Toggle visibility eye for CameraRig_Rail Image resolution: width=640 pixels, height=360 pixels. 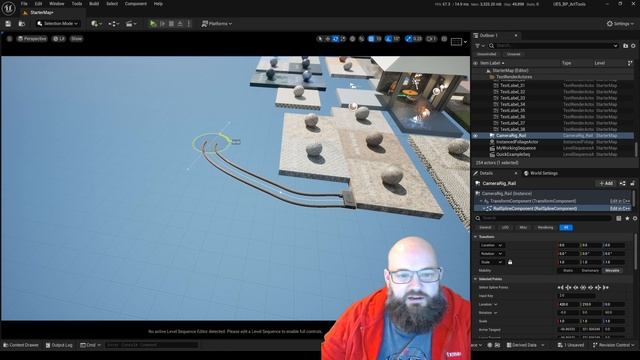click(475, 136)
